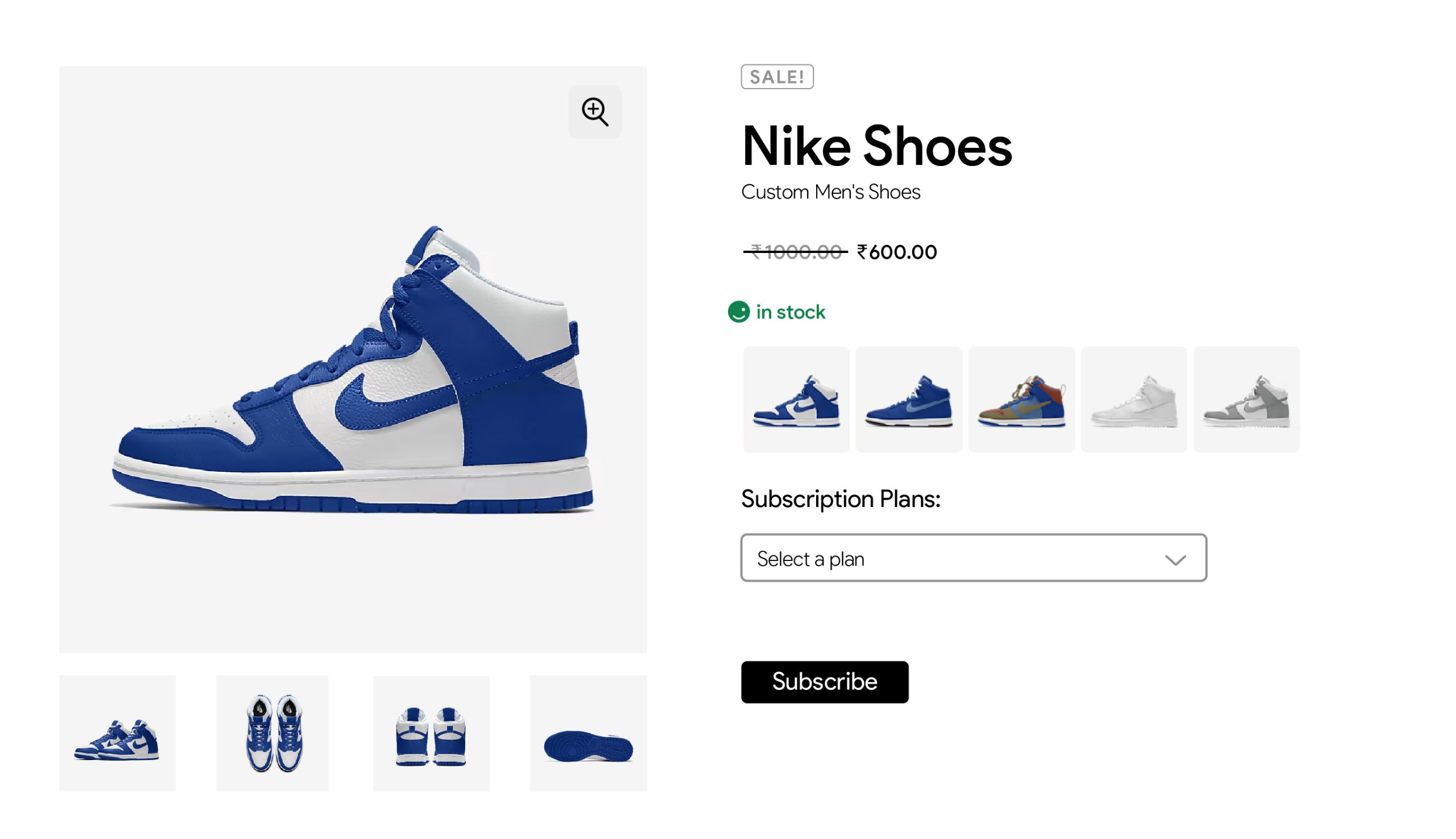Click the Subscription Plans label
Viewport: 1456px width, 839px height.
(840, 499)
